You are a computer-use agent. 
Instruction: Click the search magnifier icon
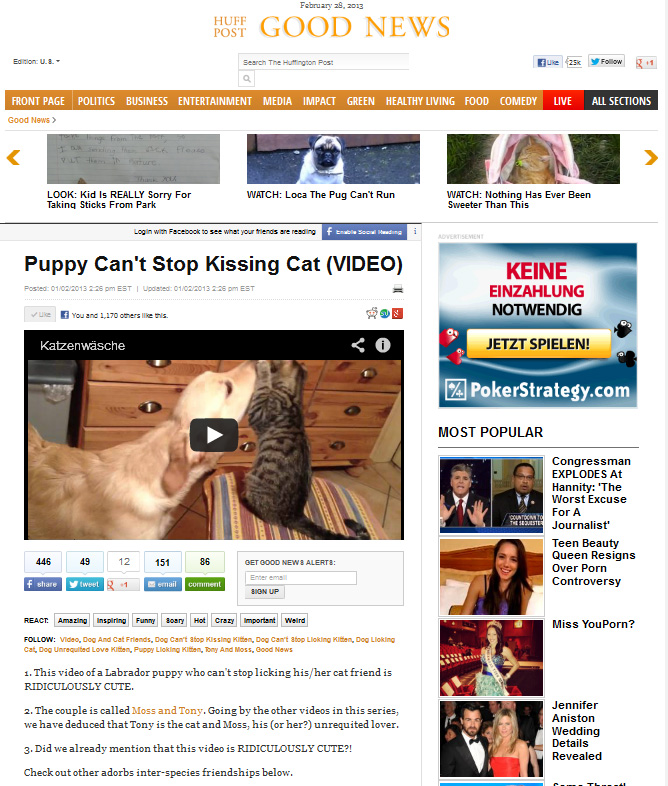pos(247,78)
